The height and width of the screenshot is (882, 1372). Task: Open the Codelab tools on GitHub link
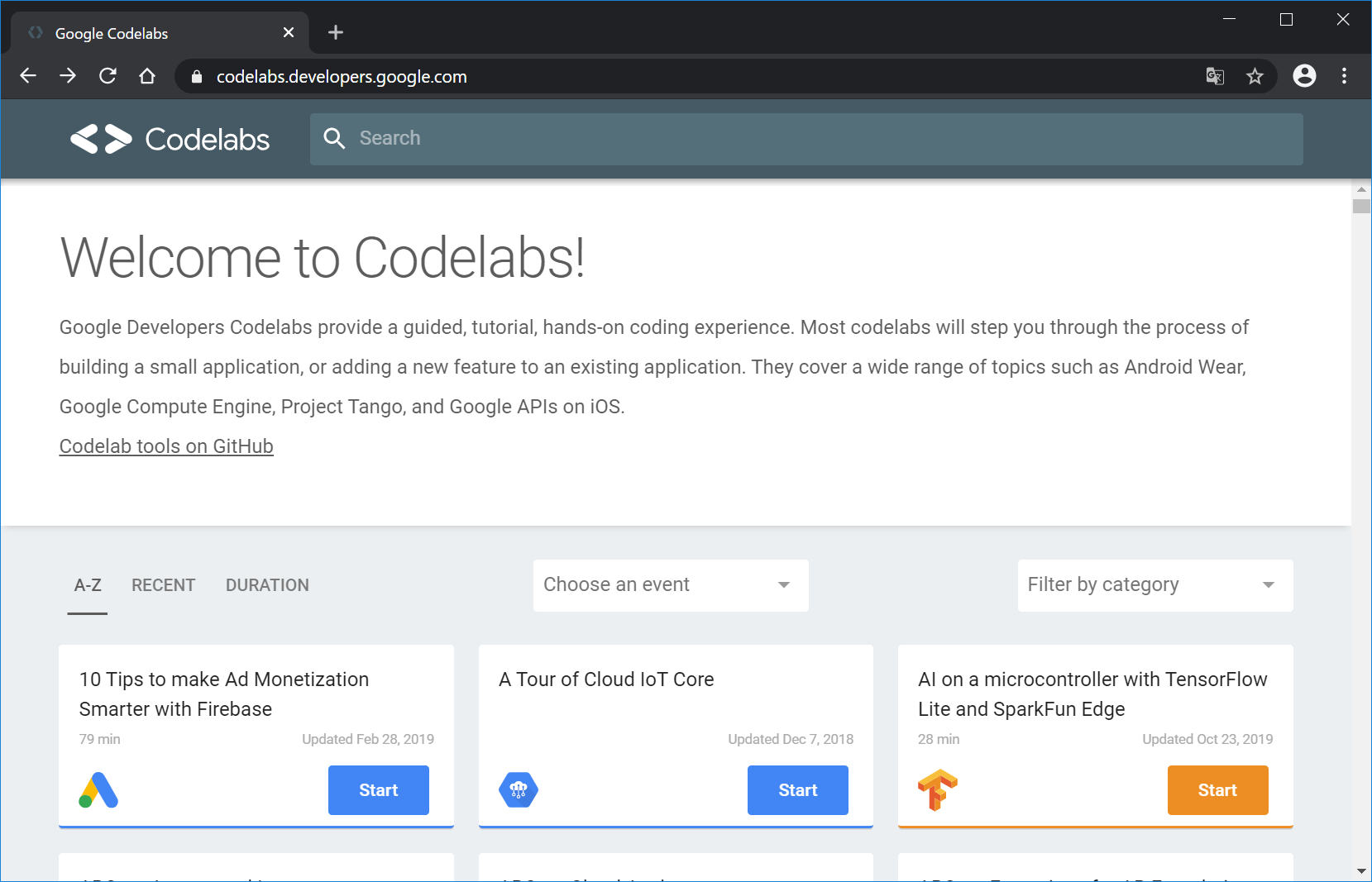pyautogui.click(x=166, y=446)
